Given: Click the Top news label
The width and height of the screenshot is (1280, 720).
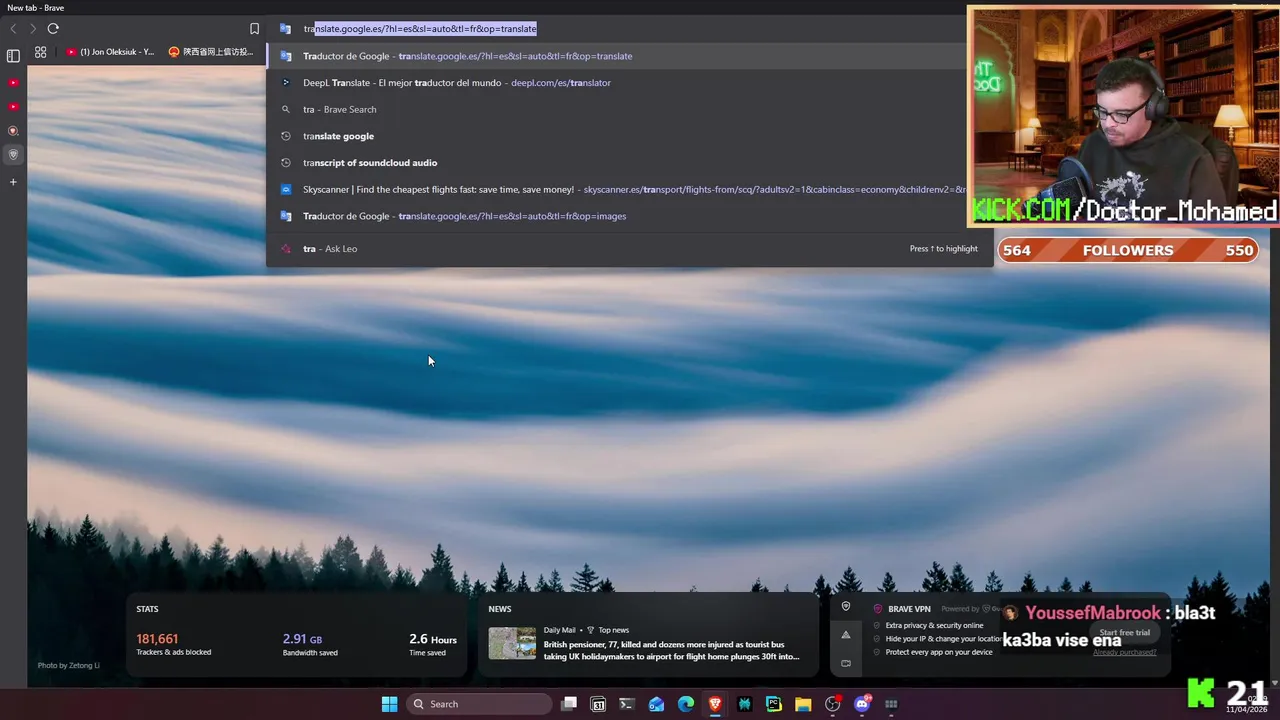Looking at the screenshot, I should pos(613,630).
